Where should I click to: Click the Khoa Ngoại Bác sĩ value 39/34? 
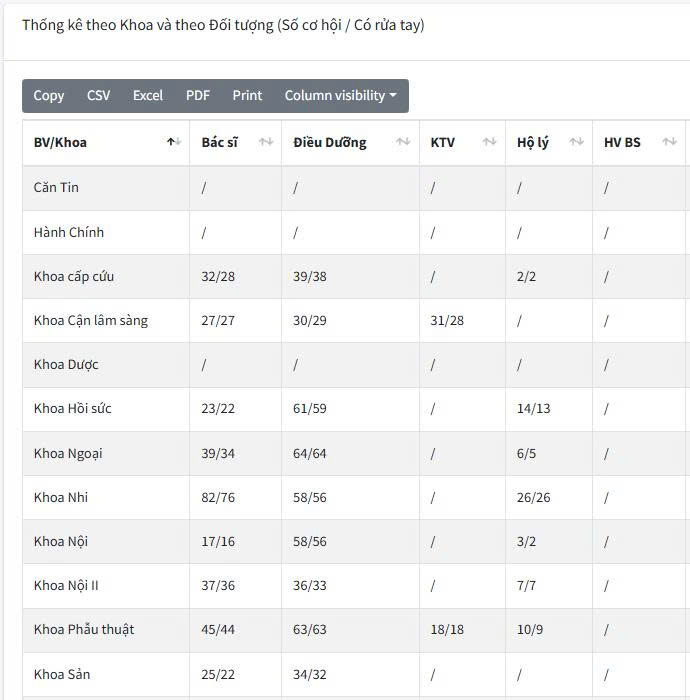point(218,453)
